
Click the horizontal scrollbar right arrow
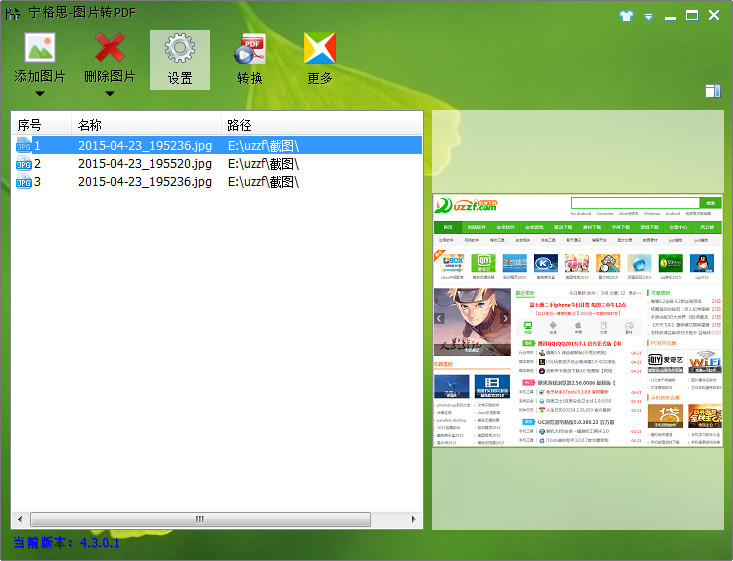click(x=415, y=520)
